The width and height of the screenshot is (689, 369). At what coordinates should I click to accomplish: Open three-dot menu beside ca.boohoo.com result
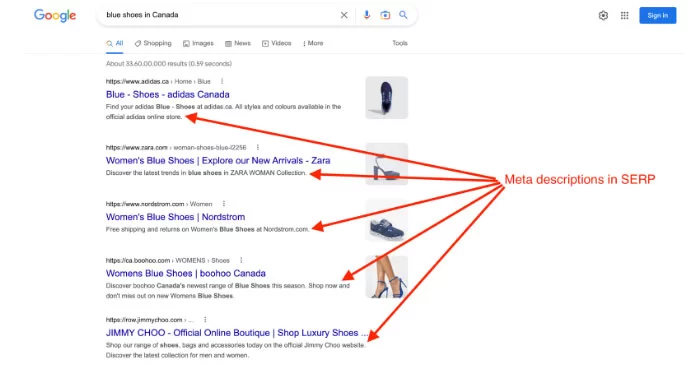point(241,260)
